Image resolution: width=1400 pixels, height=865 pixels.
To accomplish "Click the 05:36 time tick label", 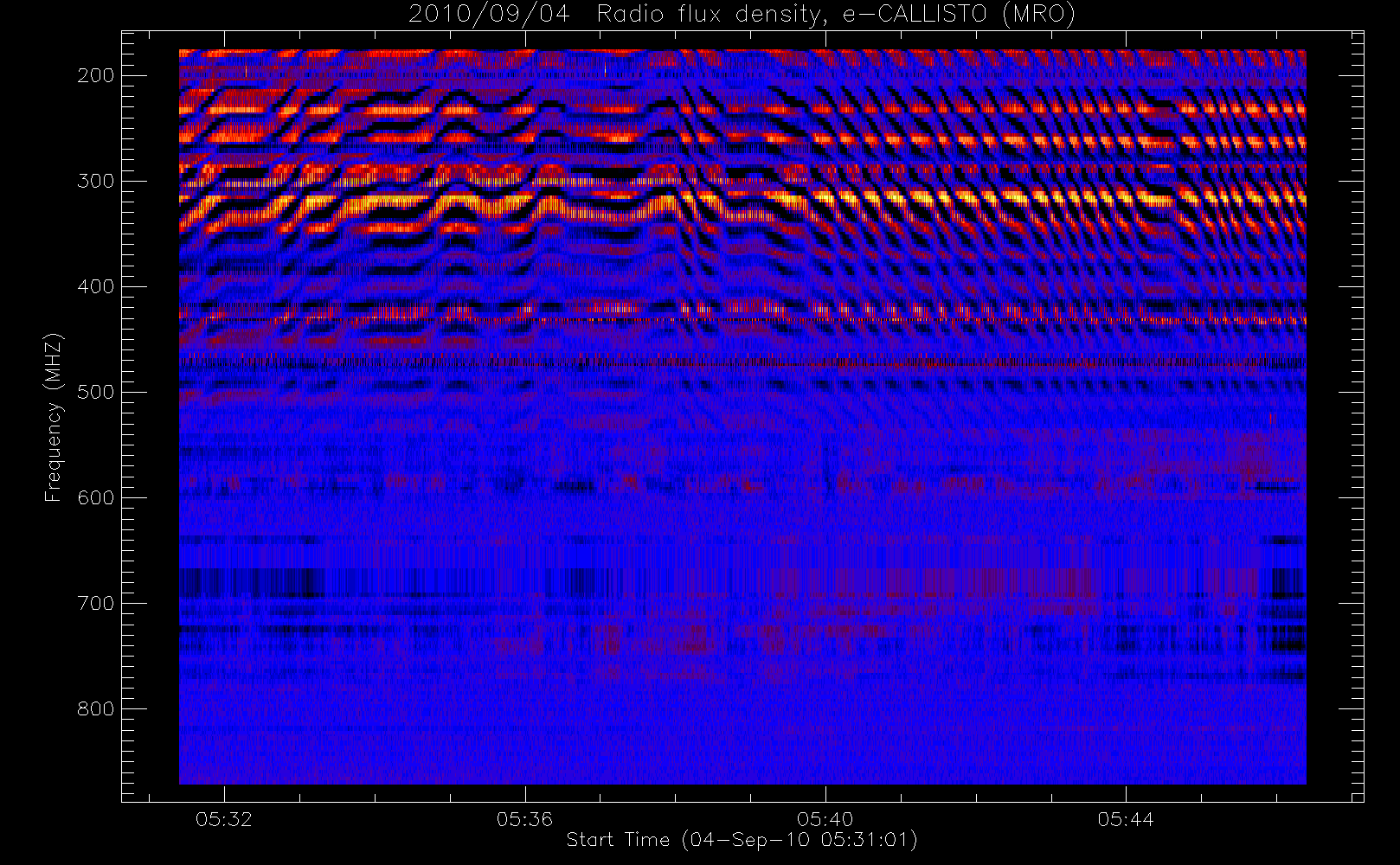I will coord(524,819).
